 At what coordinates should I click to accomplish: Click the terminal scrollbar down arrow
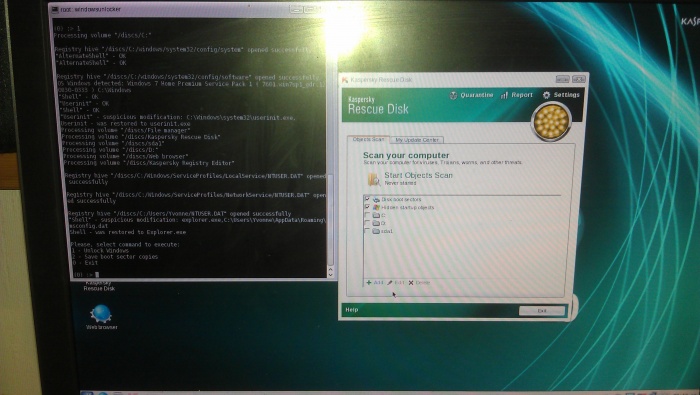[331, 274]
